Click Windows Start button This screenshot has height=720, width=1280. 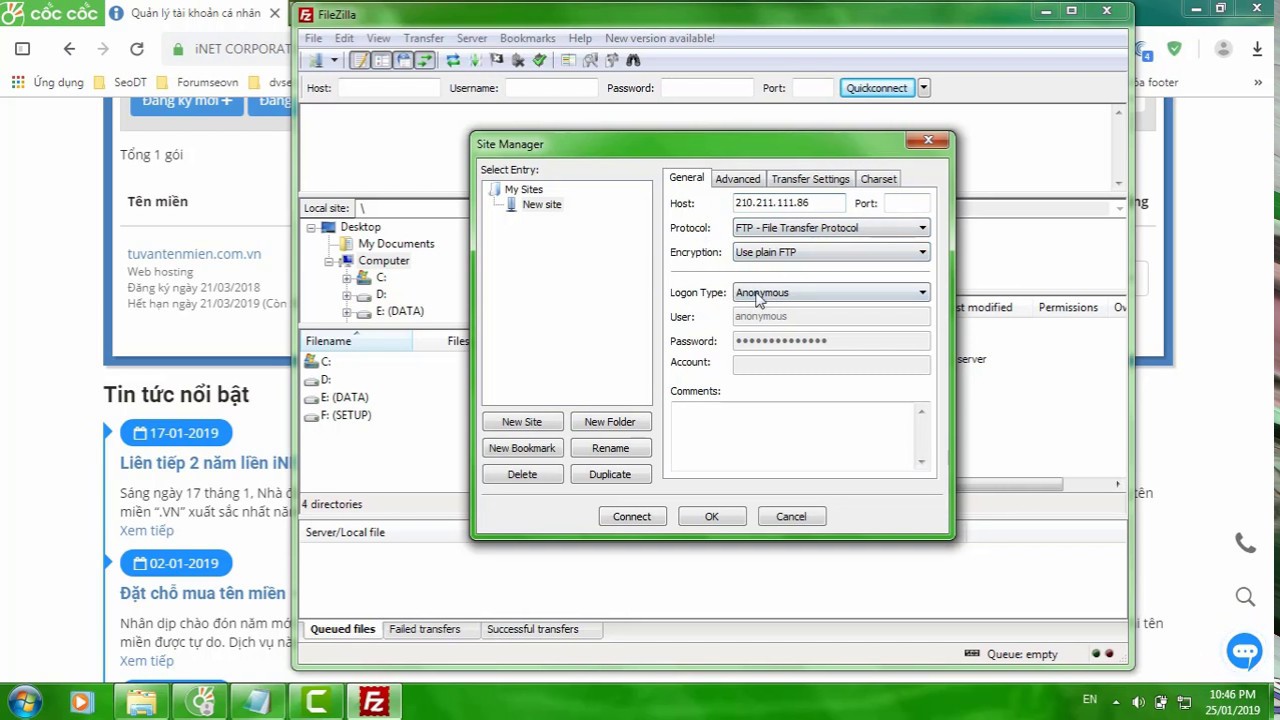tap(24, 701)
